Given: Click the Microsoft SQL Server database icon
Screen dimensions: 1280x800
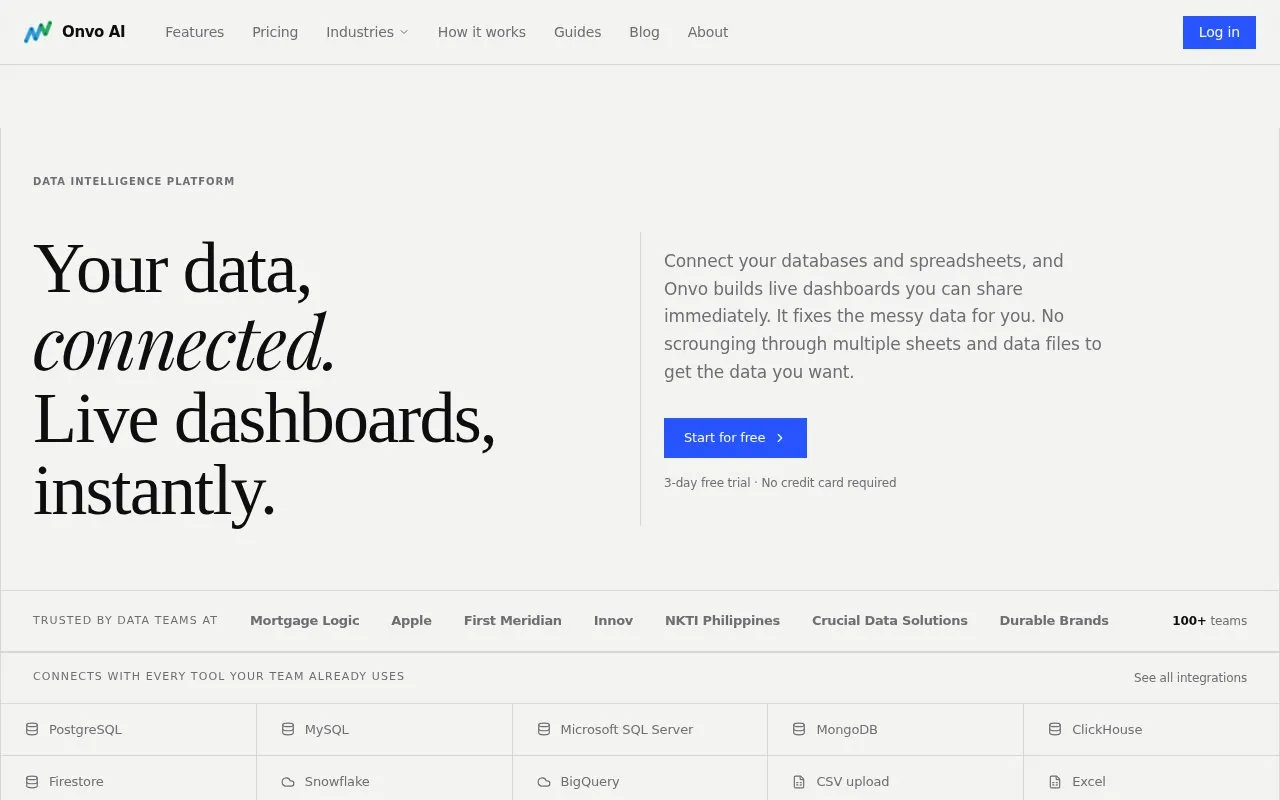Looking at the screenshot, I should 544,729.
